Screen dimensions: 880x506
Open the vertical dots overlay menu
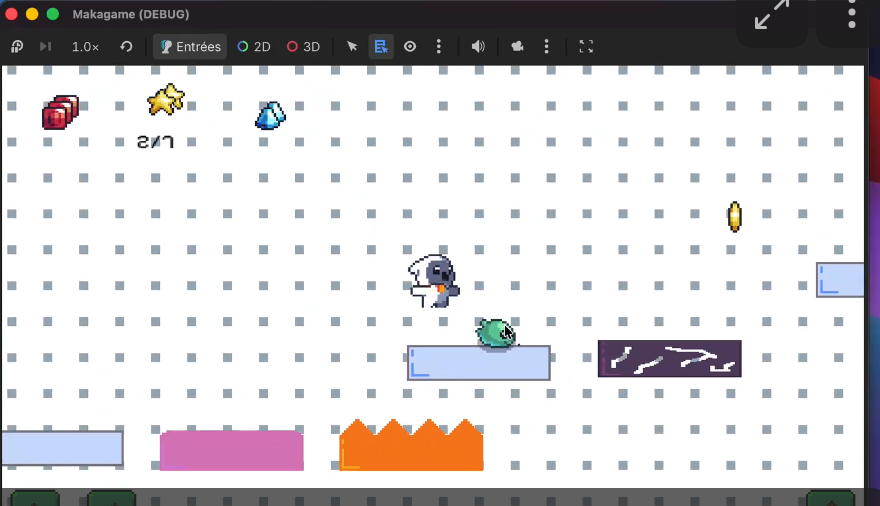851,15
